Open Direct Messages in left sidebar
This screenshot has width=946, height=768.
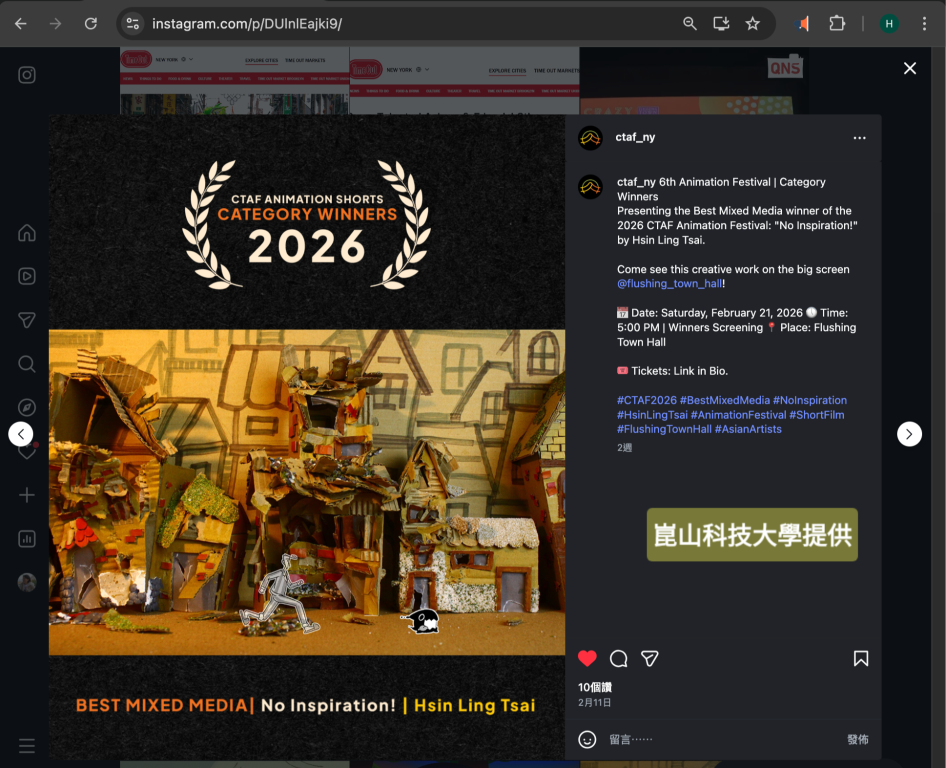(x=27, y=320)
